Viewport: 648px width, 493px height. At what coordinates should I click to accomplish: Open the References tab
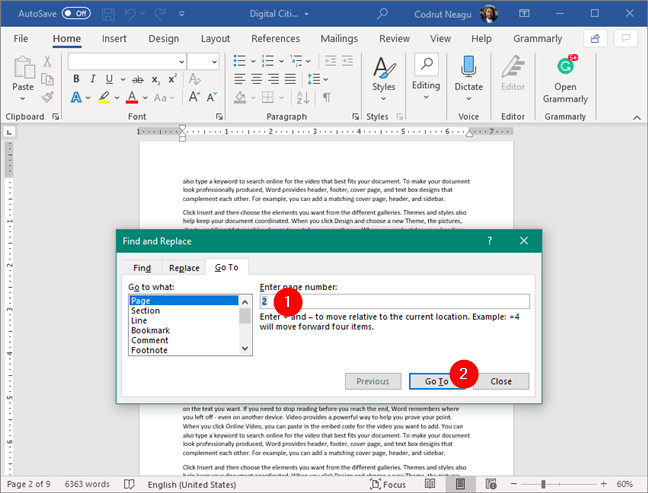(x=276, y=38)
